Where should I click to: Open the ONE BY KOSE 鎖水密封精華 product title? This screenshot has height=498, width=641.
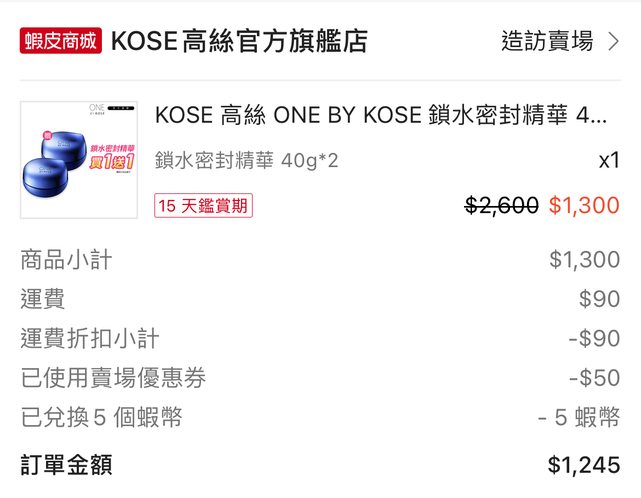coord(380,115)
